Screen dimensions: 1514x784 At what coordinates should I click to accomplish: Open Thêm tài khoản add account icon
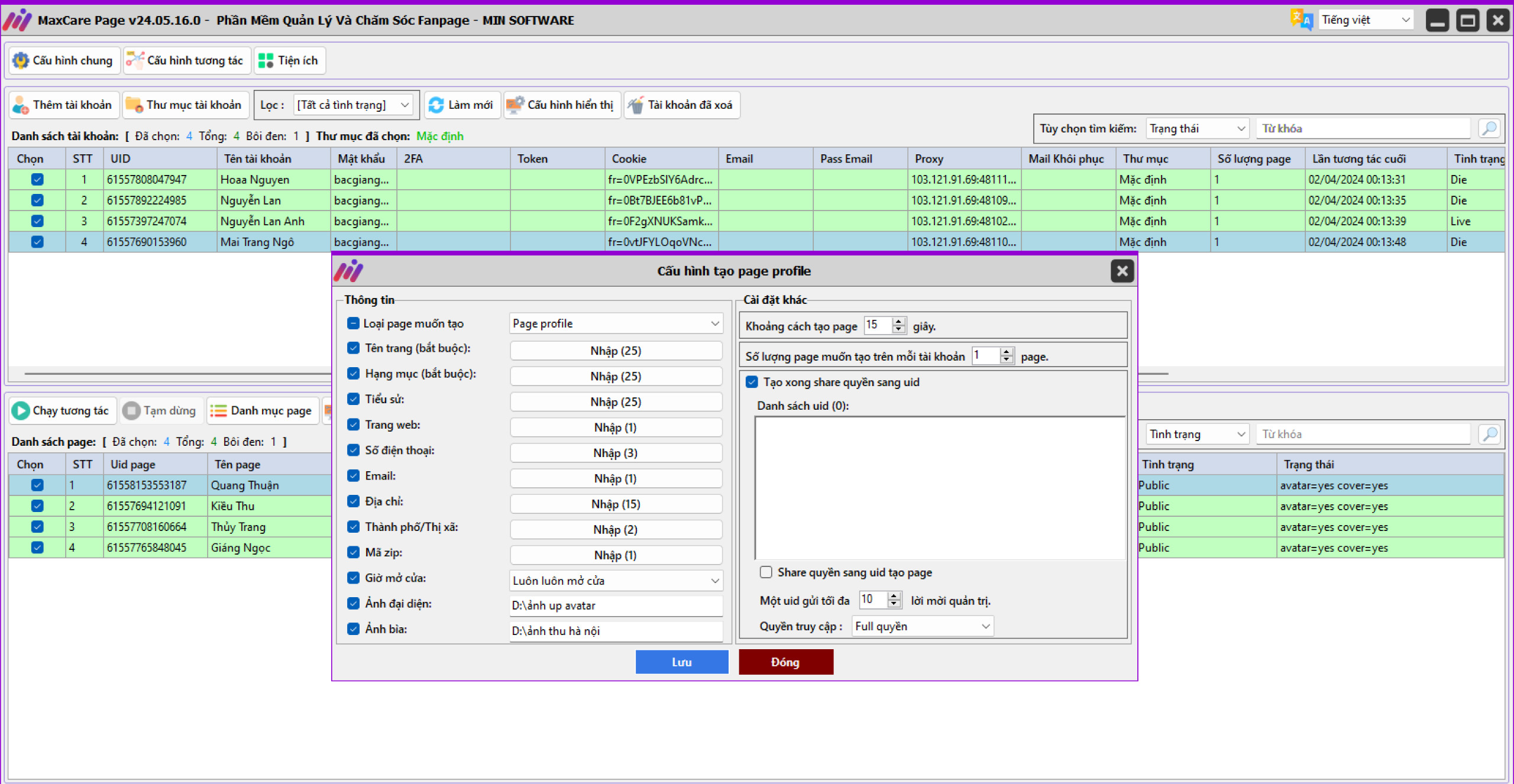click(x=21, y=105)
